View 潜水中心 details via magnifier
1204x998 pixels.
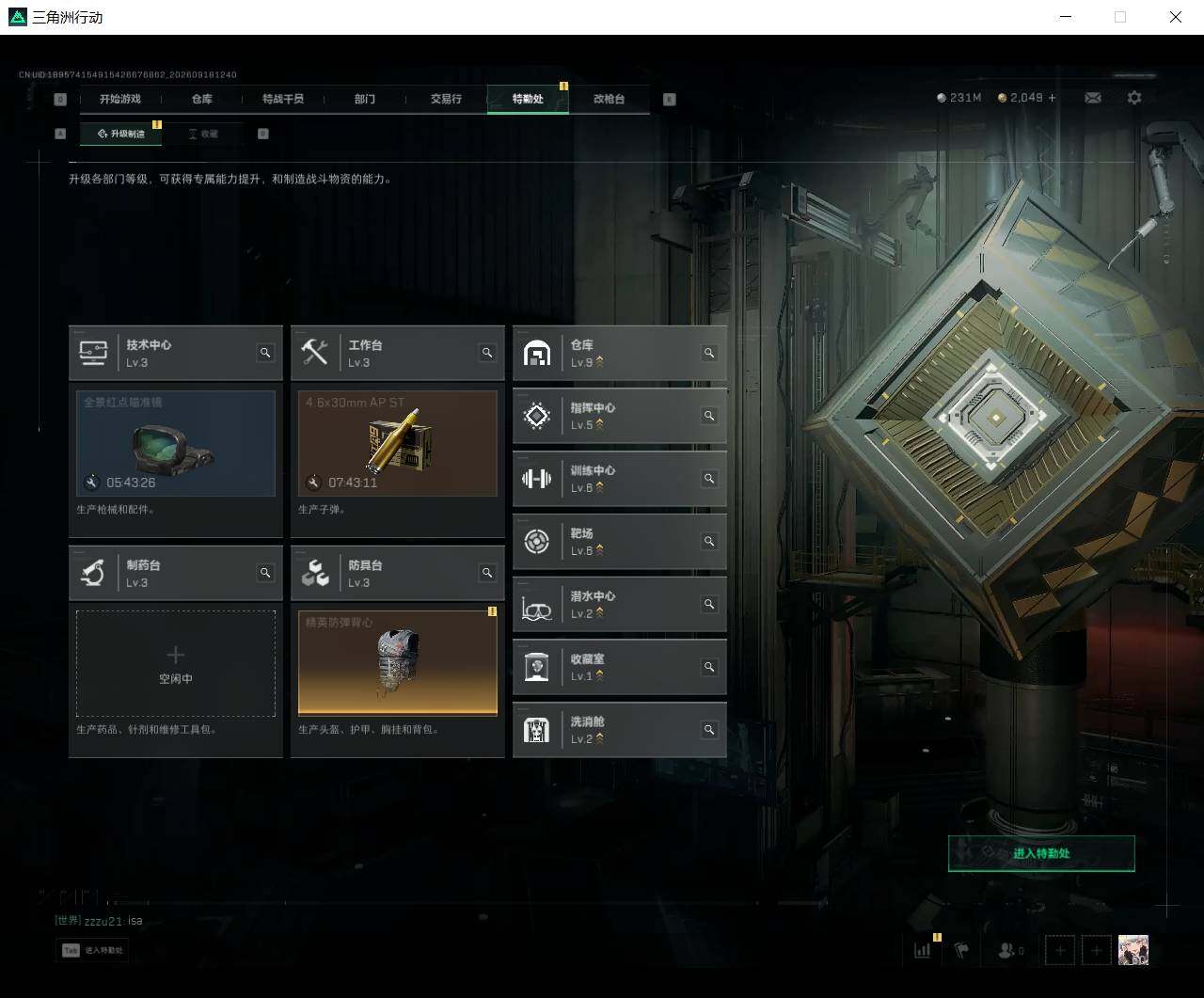(709, 604)
